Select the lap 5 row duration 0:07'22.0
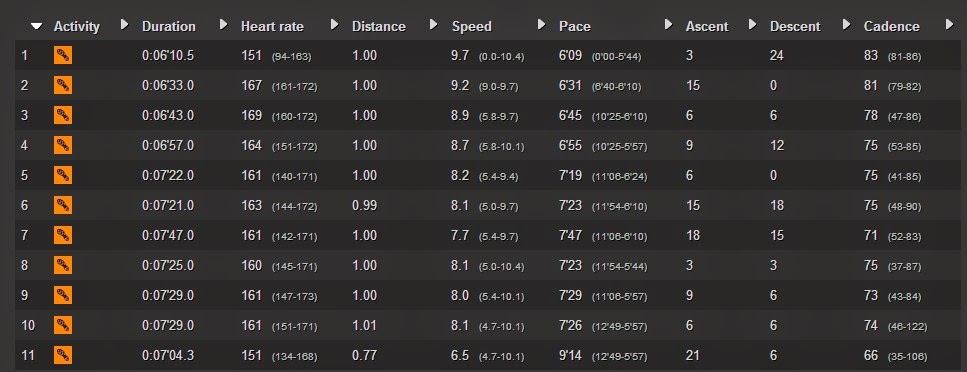Viewport: 967px width, 372px height. [168, 175]
